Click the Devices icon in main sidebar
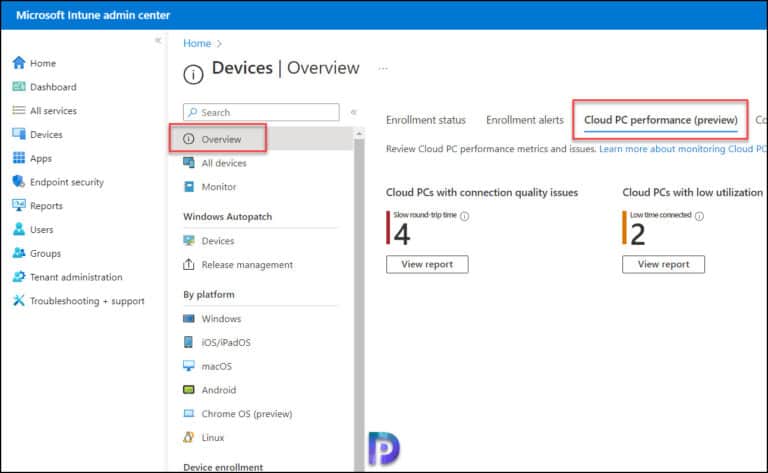The height and width of the screenshot is (473, 768). tap(19, 134)
